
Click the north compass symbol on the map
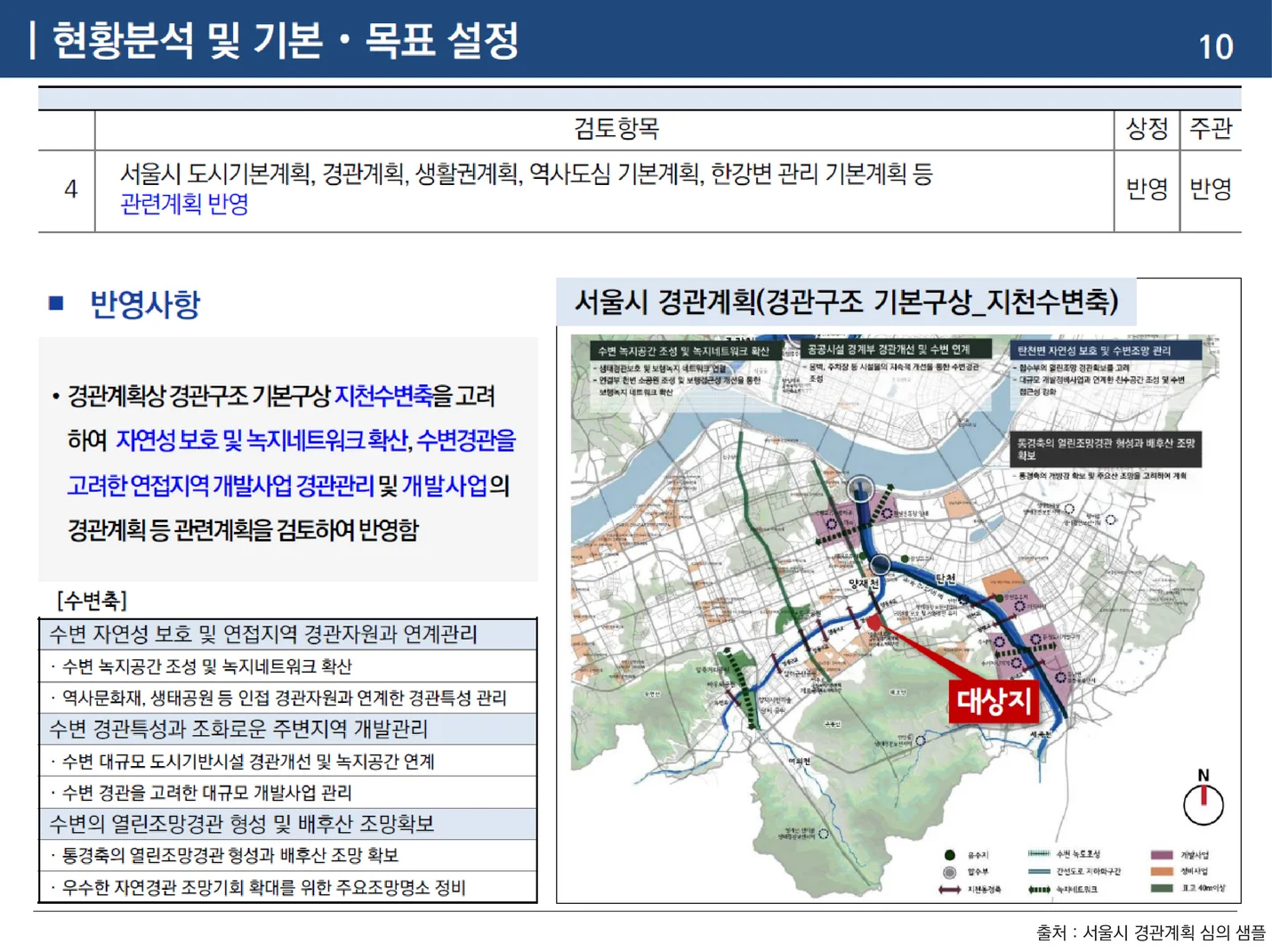(x=1203, y=799)
